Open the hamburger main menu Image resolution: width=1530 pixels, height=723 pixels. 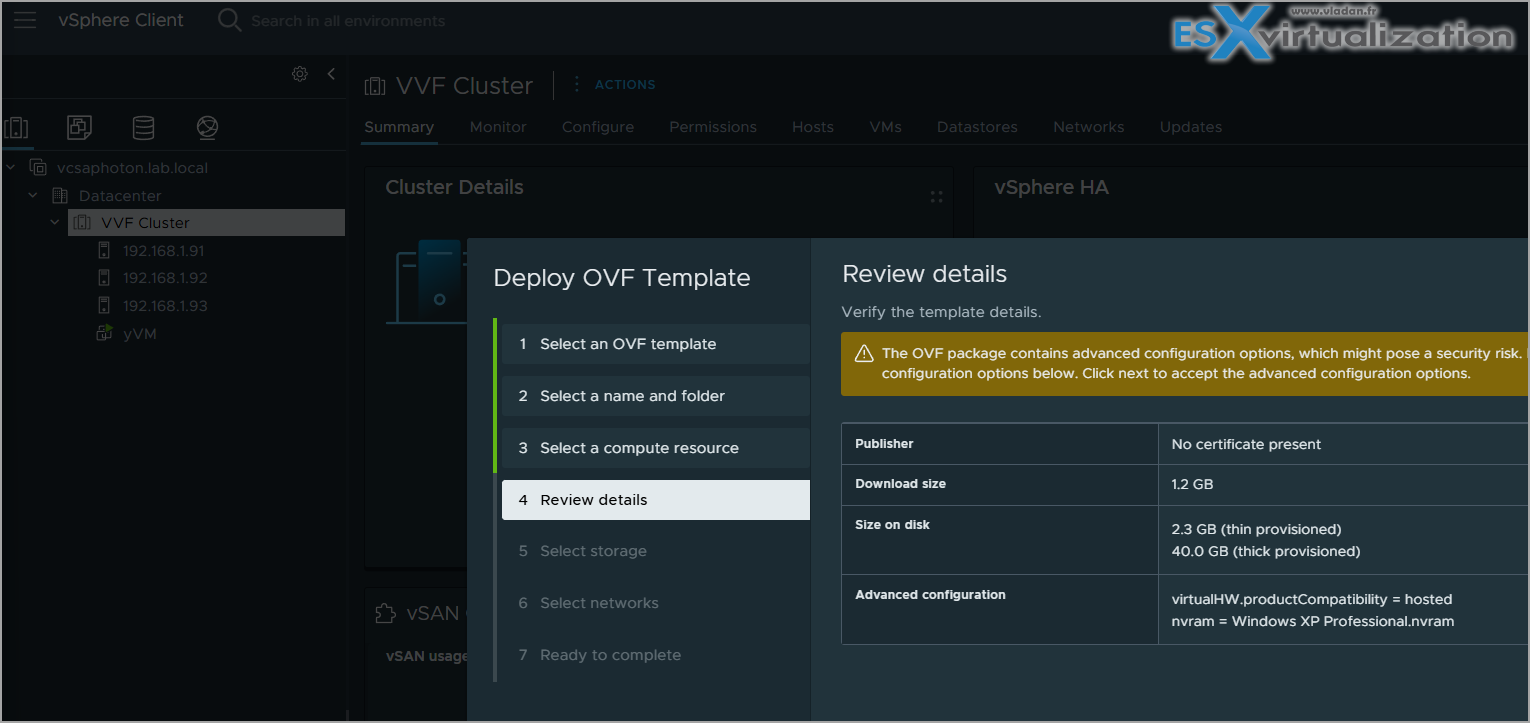click(x=25, y=21)
